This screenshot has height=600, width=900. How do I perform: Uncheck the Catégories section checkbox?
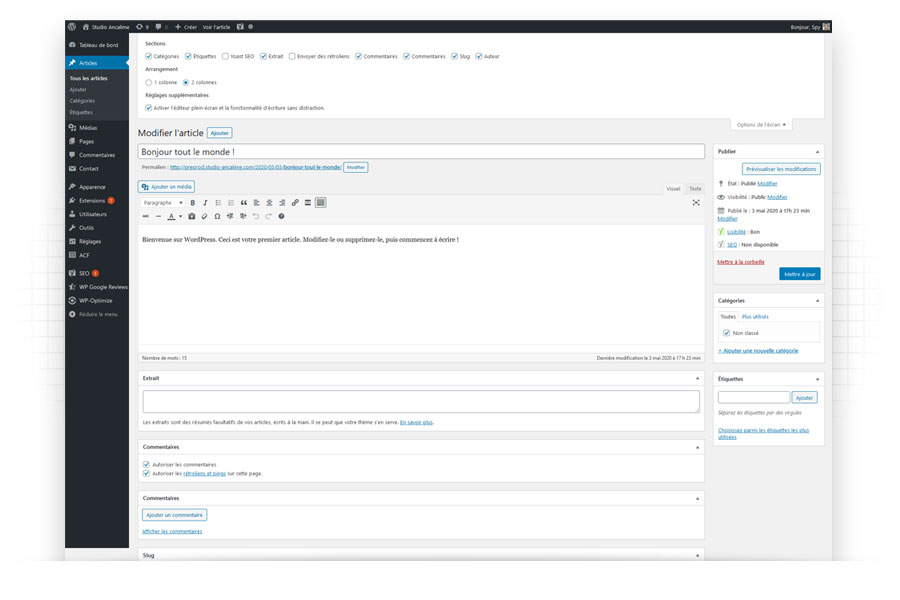click(x=149, y=56)
